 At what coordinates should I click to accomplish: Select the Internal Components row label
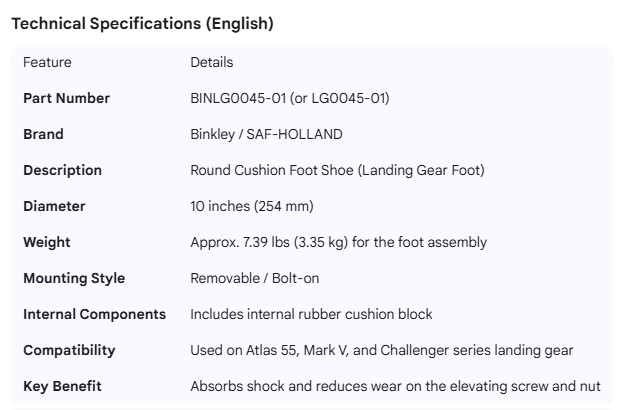(95, 314)
